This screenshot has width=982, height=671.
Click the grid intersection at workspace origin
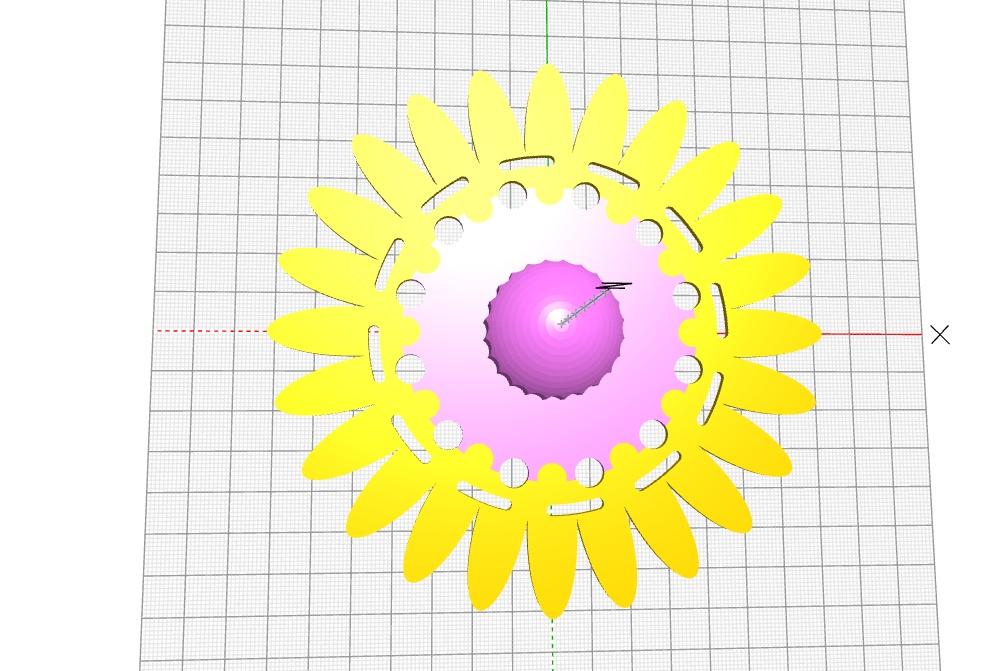coord(550,332)
